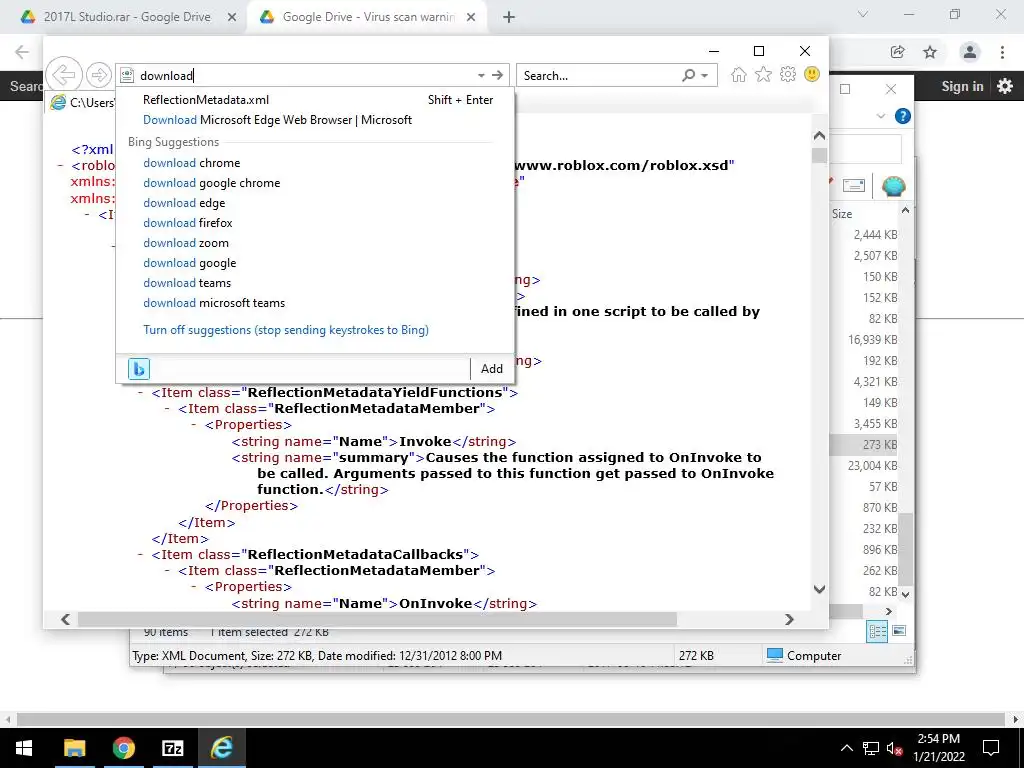Click the smiley feedback icon

(x=812, y=74)
